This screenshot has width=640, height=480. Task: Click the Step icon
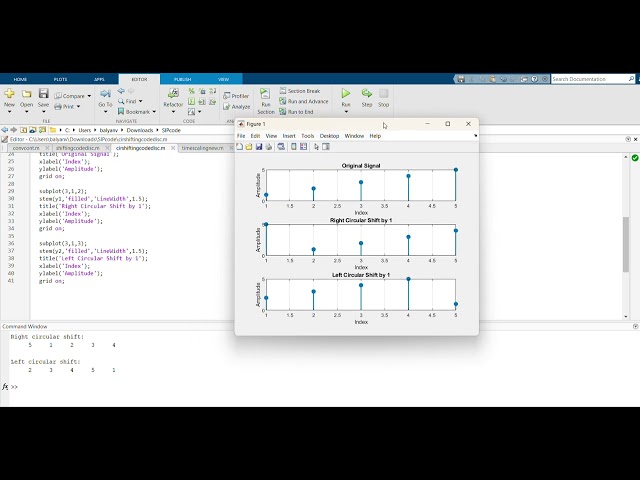[x=367, y=93]
